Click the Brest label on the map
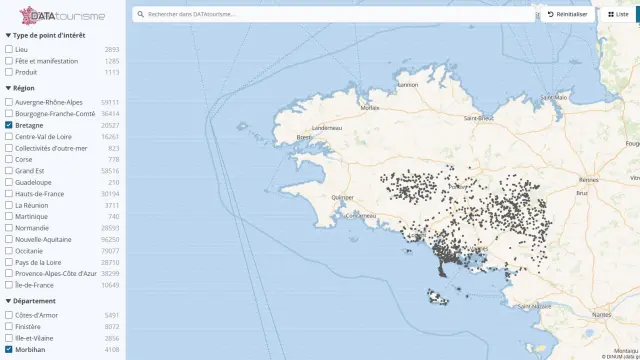Screen dimensions: 640x360 pyautogui.click(x=304, y=138)
